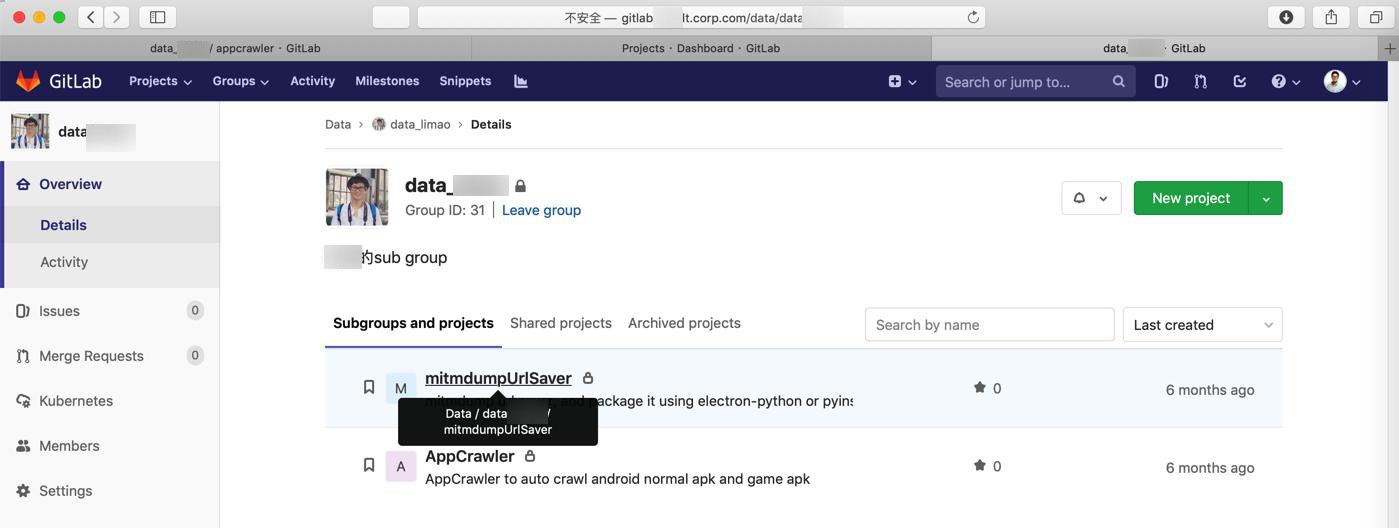The height and width of the screenshot is (528, 1399).
Task: Click the lock icon next to AppCrawler
Action: (530, 456)
